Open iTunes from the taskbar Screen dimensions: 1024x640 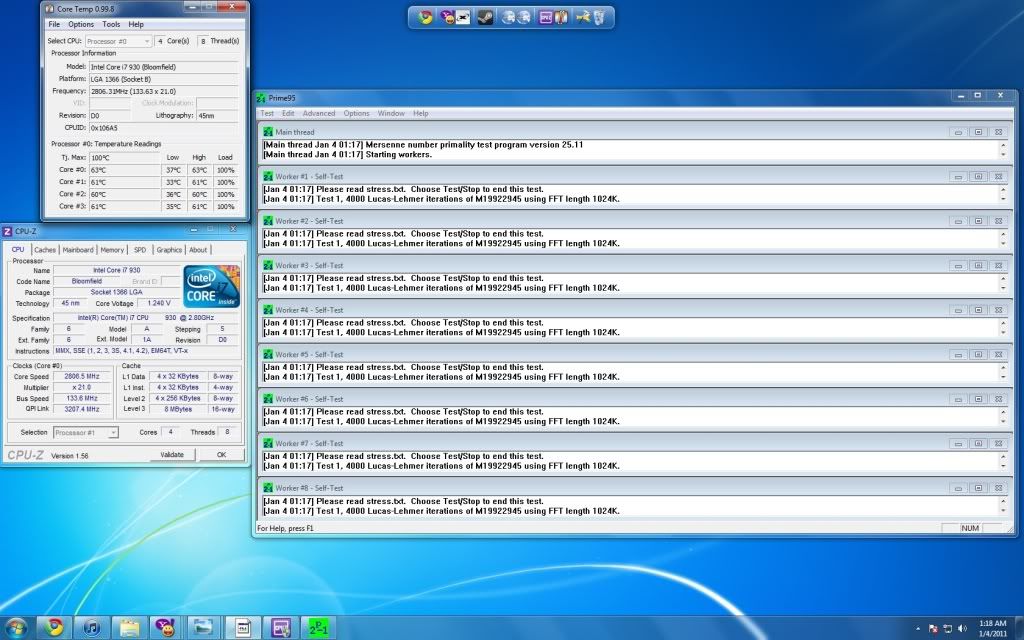92,628
